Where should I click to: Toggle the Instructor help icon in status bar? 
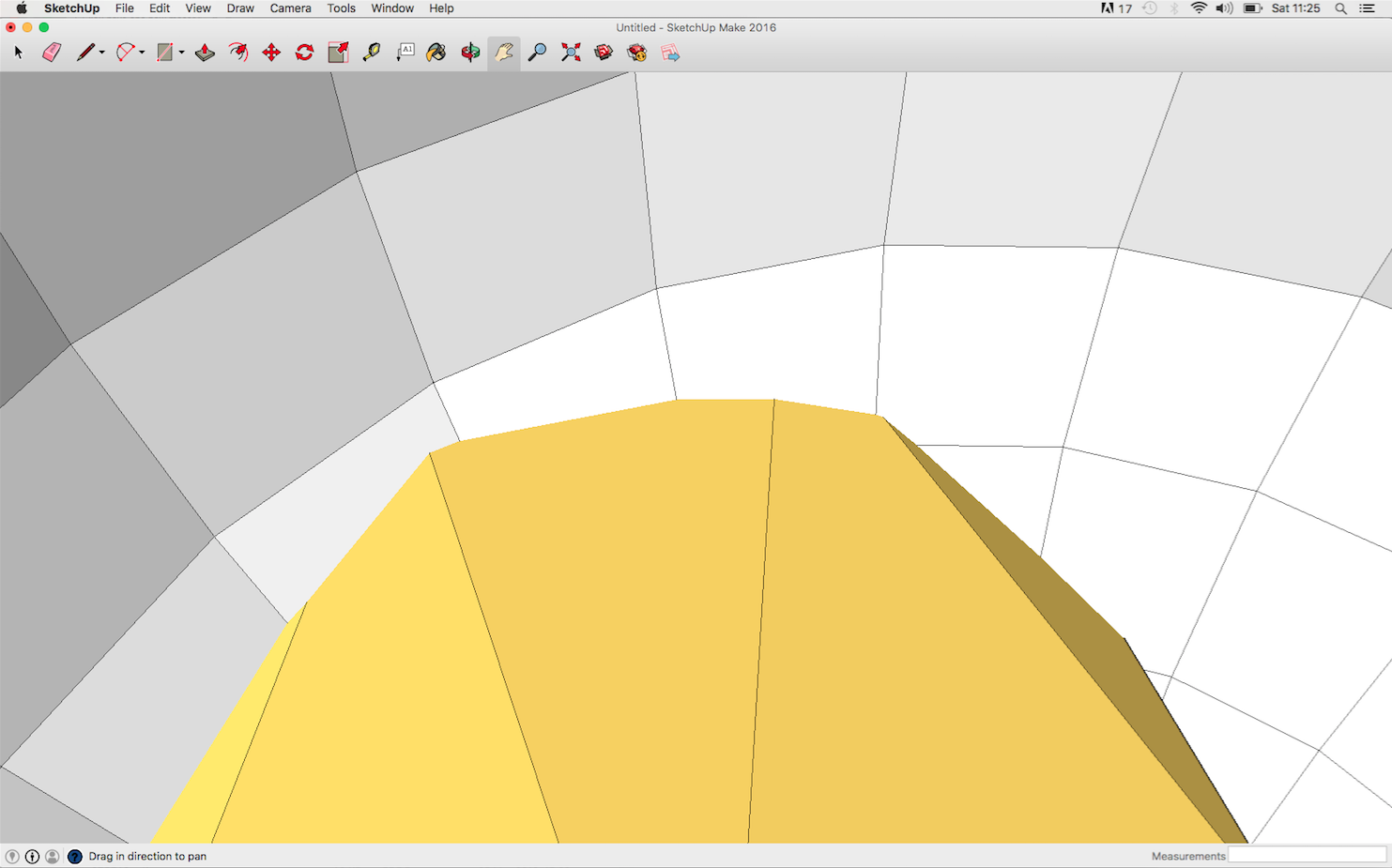click(75, 856)
